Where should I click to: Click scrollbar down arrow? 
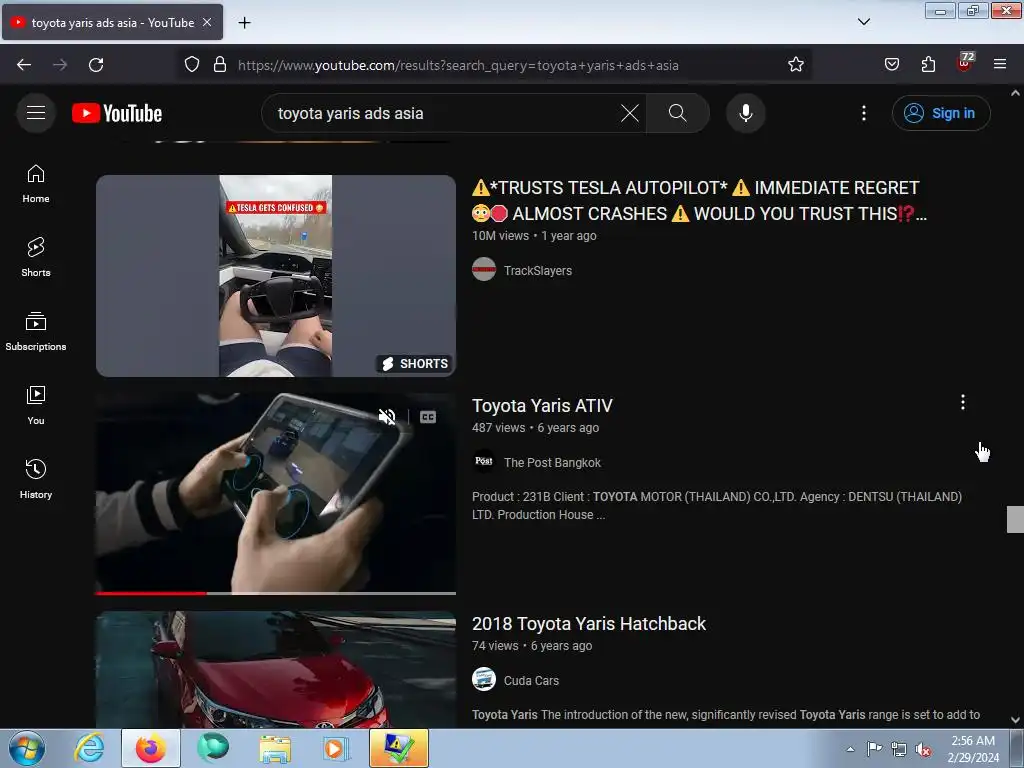(1015, 720)
